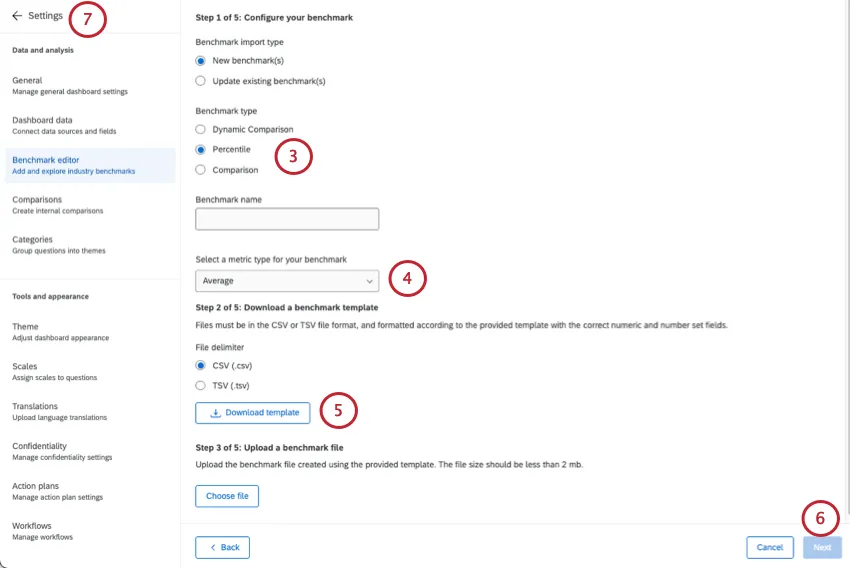Screen dimensions: 850x568
Task: Select the Comparison benchmark type
Action: 201,170
